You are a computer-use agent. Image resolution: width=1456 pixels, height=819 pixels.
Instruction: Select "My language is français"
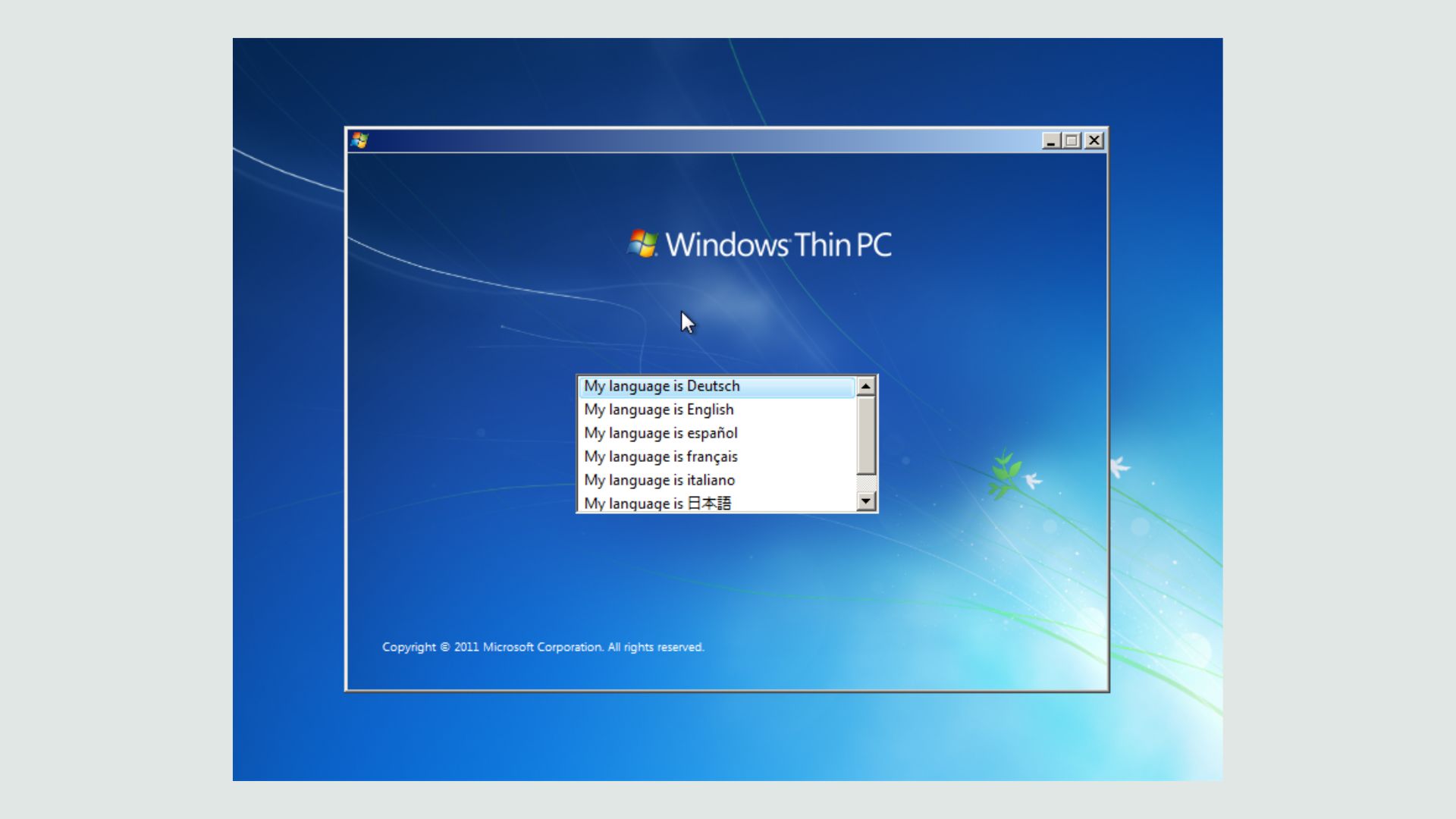[x=717, y=457]
